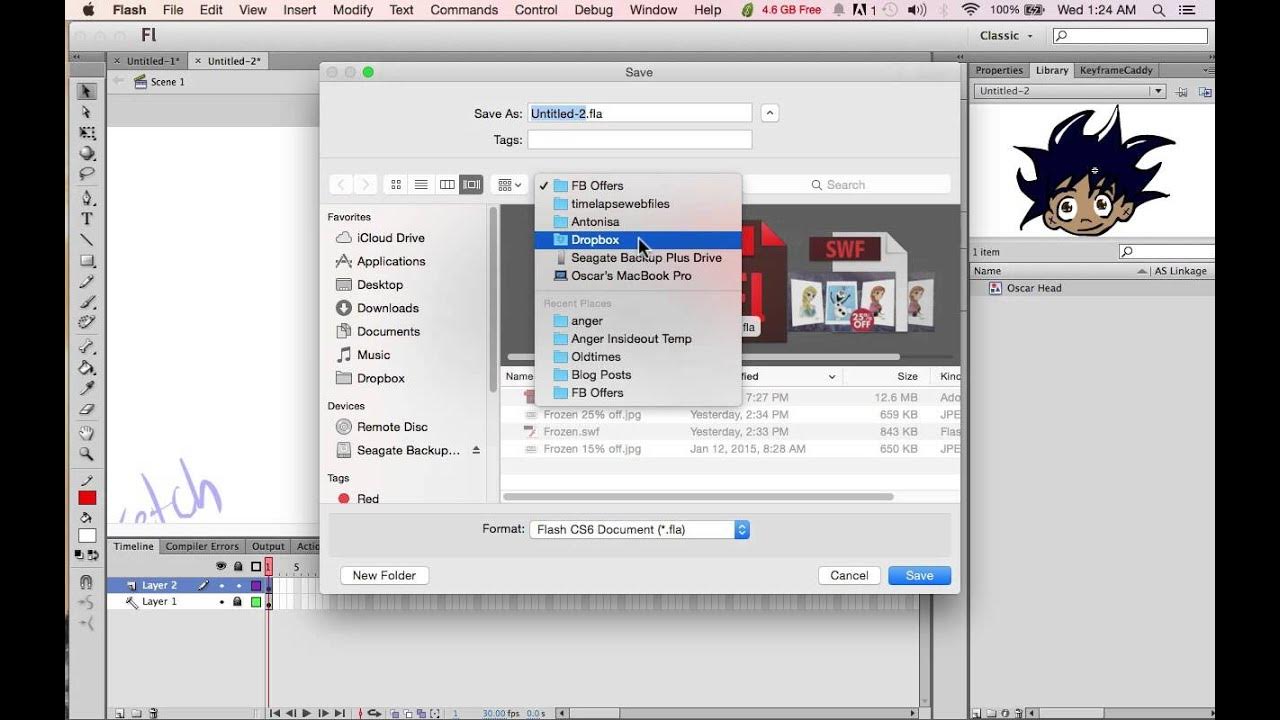Select the Zoom magnifier tool
1280x720 pixels.
point(87,455)
